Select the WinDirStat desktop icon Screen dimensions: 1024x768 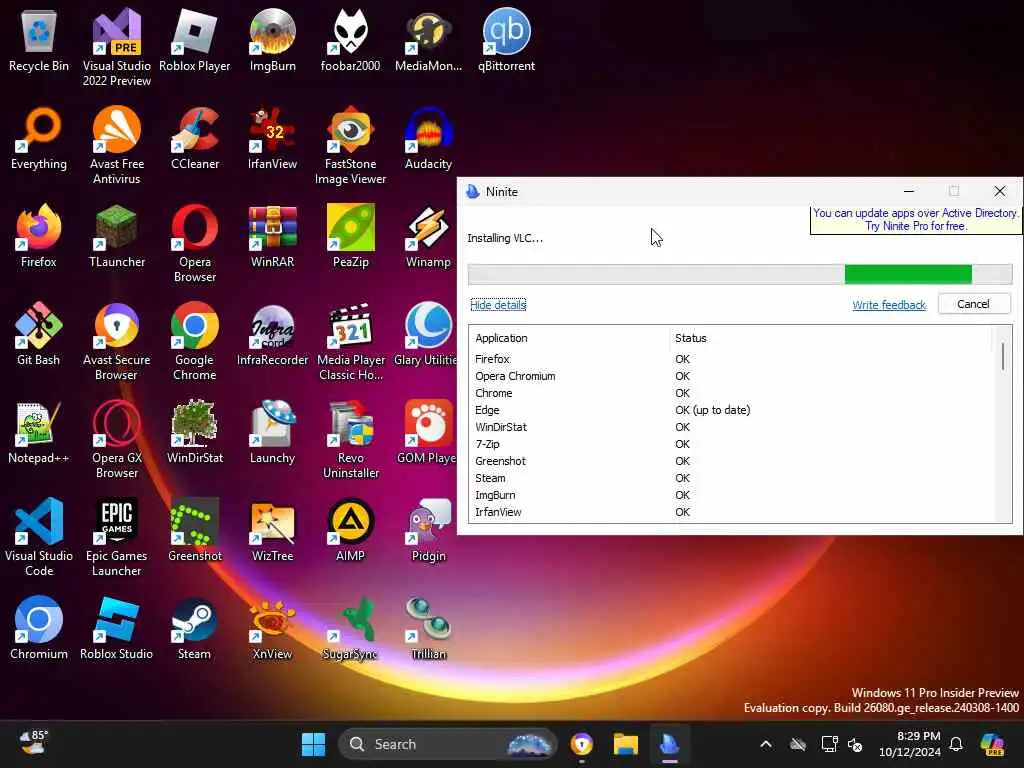194,432
